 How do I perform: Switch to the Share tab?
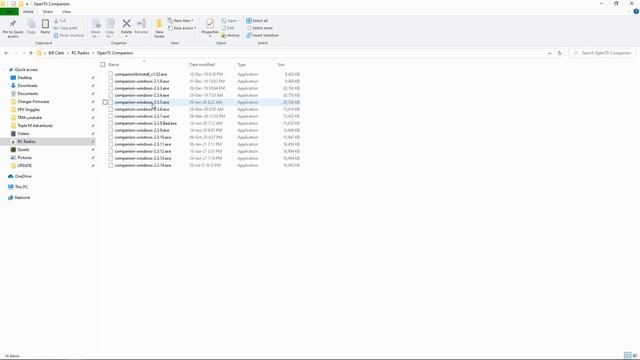pyautogui.click(x=48, y=12)
